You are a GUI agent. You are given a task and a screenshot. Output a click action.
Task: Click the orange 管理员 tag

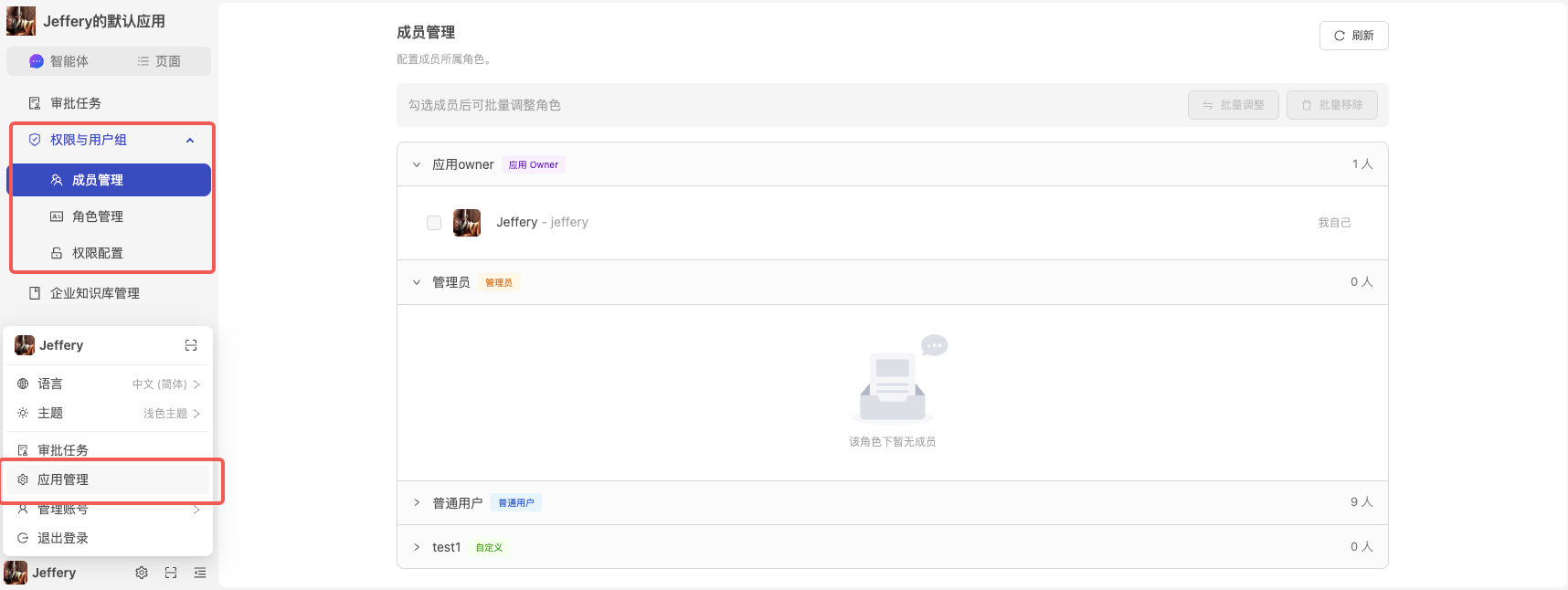click(499, 283)
